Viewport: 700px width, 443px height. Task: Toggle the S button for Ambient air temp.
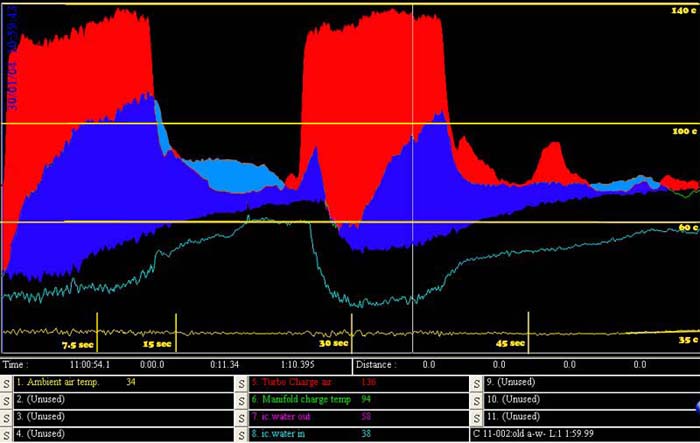tap(6, 384)
